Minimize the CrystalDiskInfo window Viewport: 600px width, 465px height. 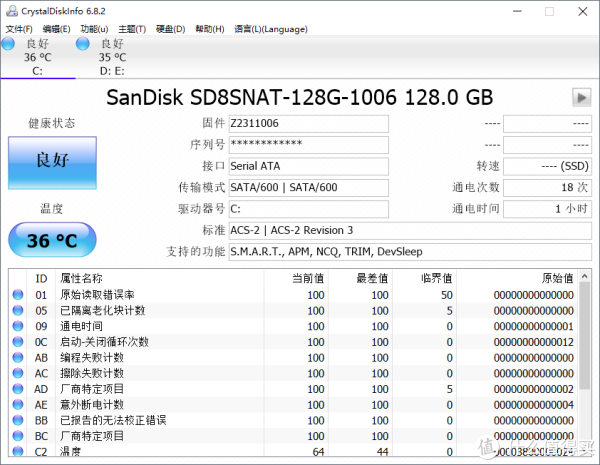[517, 11]
